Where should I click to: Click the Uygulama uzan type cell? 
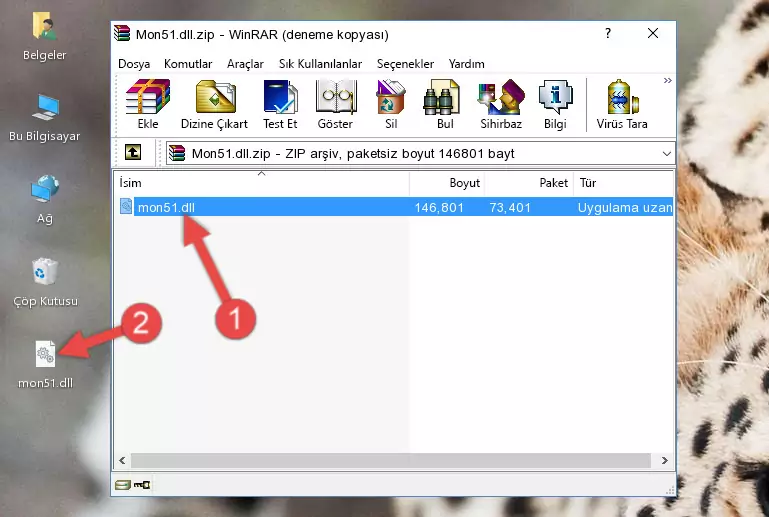point(624,207)
